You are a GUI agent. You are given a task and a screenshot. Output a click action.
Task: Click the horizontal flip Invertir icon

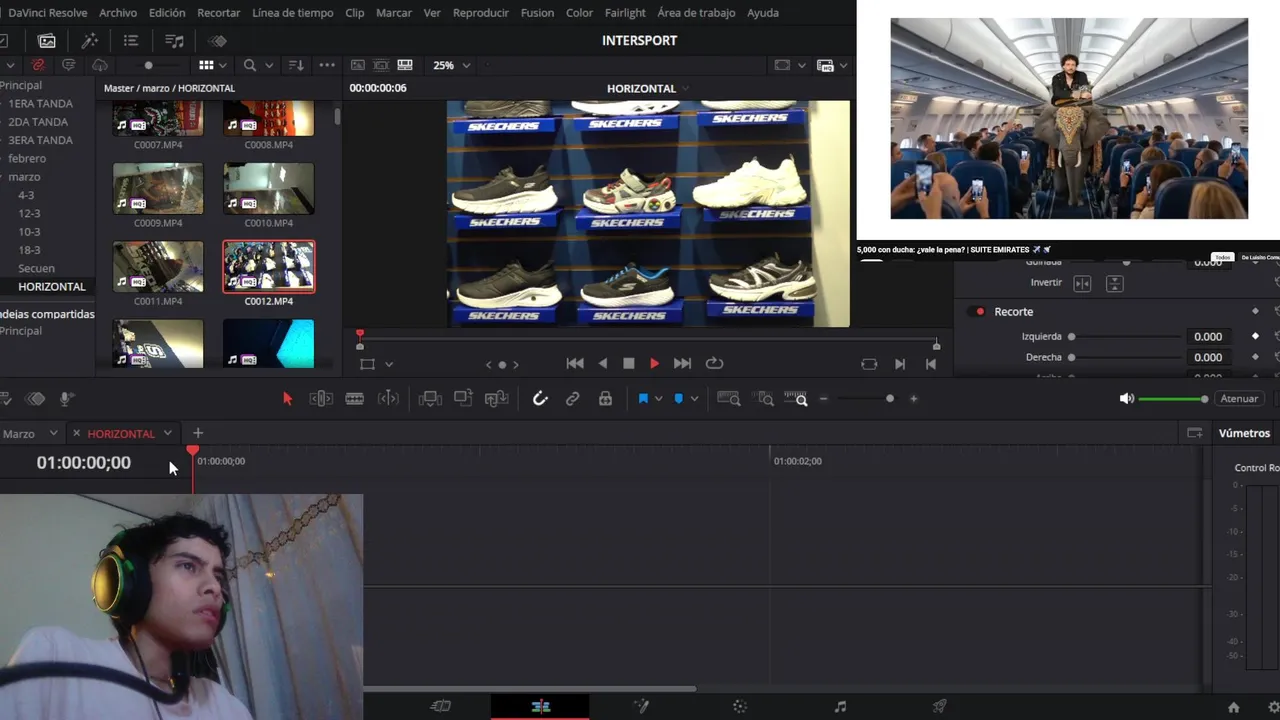click(x=1082, y=284)
